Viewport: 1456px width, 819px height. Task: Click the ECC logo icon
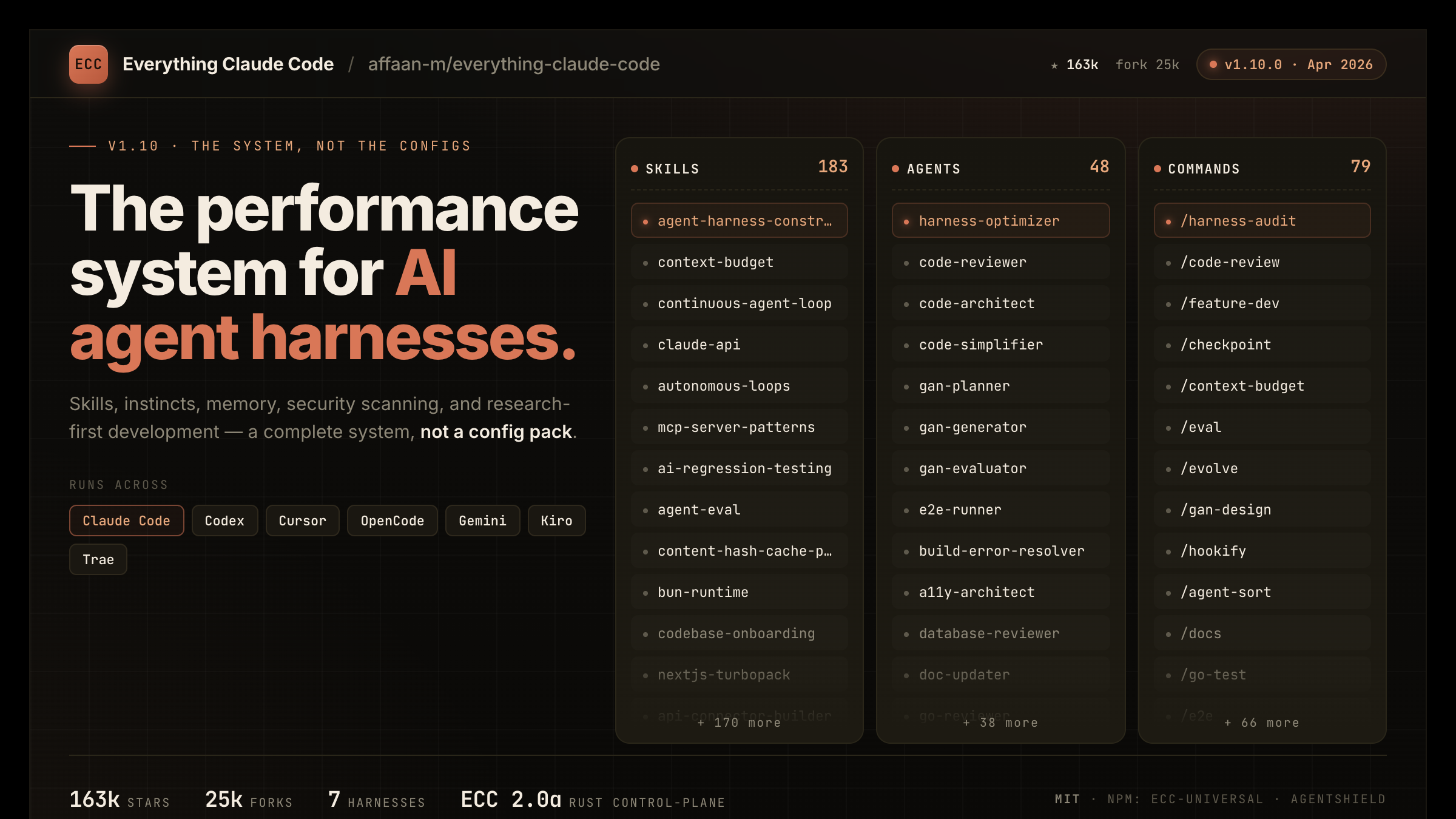coord(89,64)
